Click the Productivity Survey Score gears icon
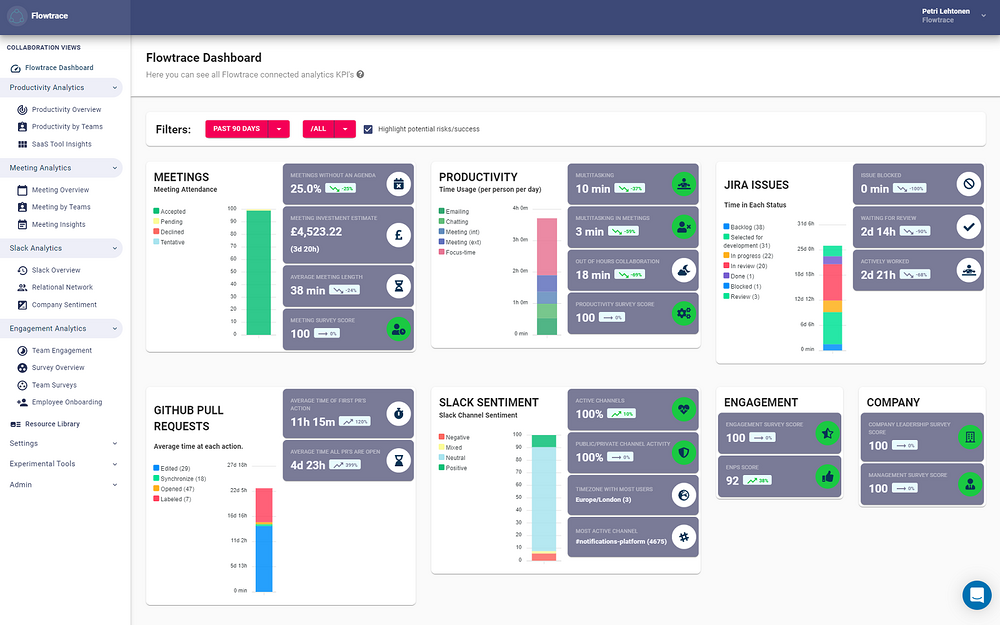 pos(684,313)
